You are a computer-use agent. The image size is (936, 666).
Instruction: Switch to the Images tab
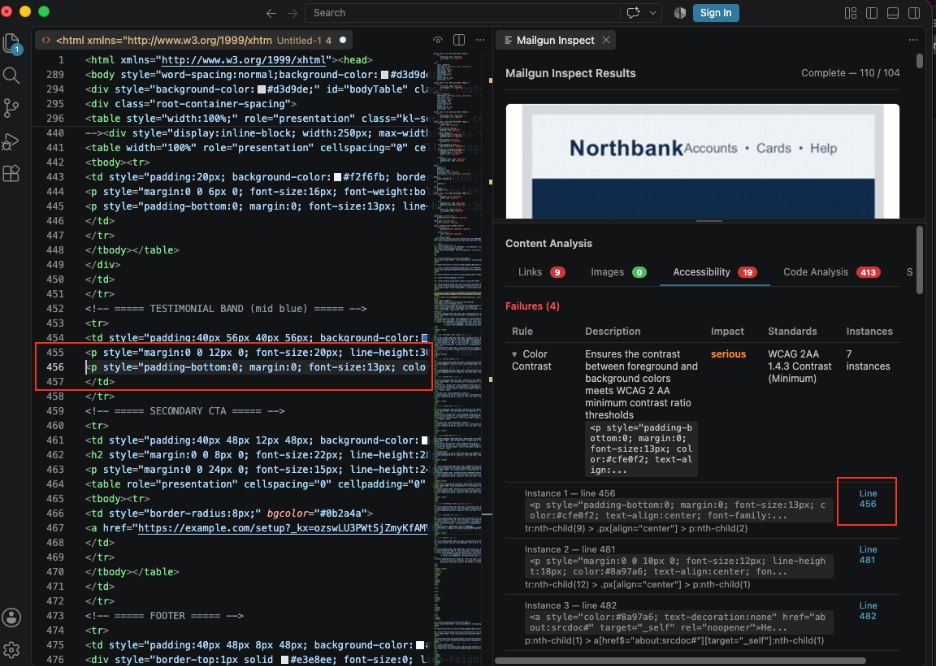(x=618, y=272)
